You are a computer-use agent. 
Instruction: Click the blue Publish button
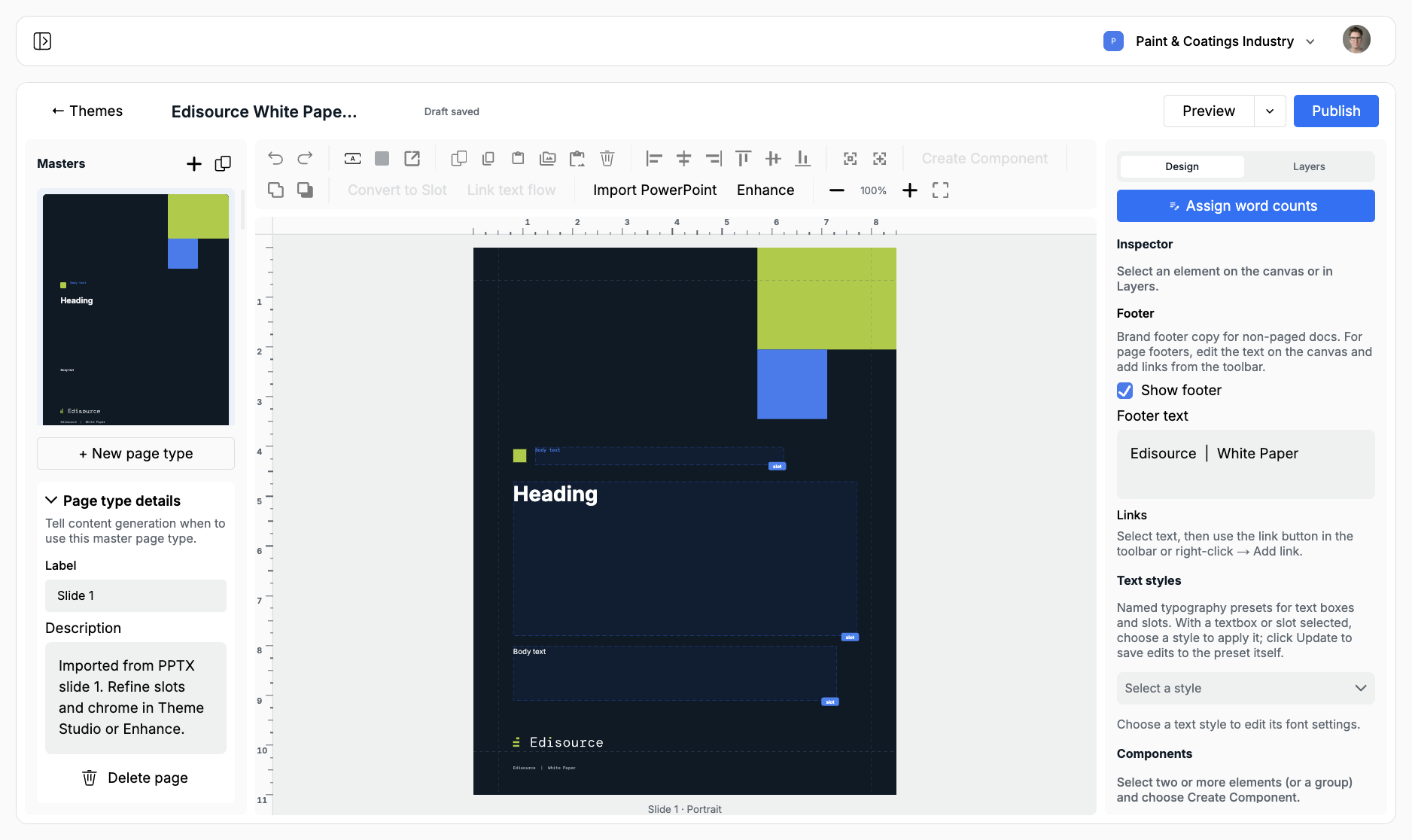1336,111
